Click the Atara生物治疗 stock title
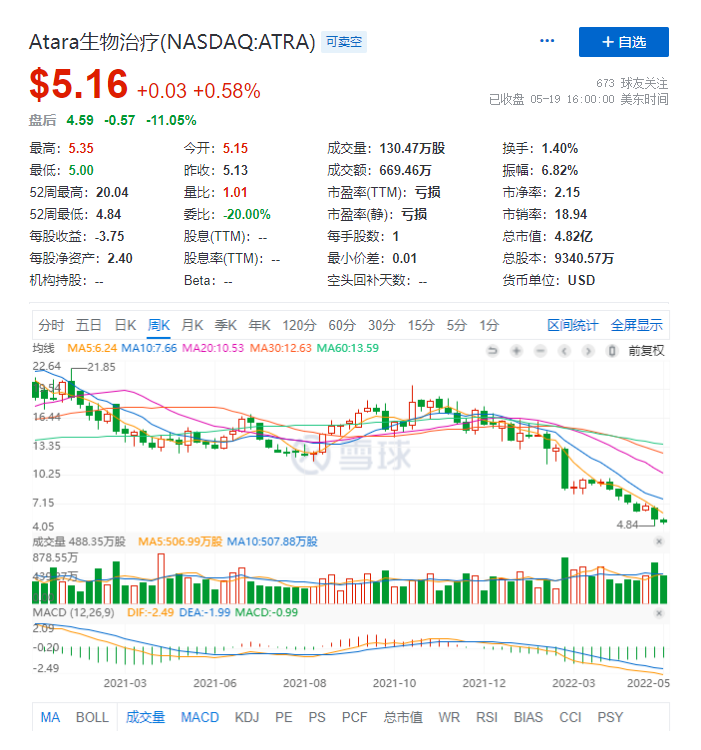The image size is (701, 750). pos(172,42)
